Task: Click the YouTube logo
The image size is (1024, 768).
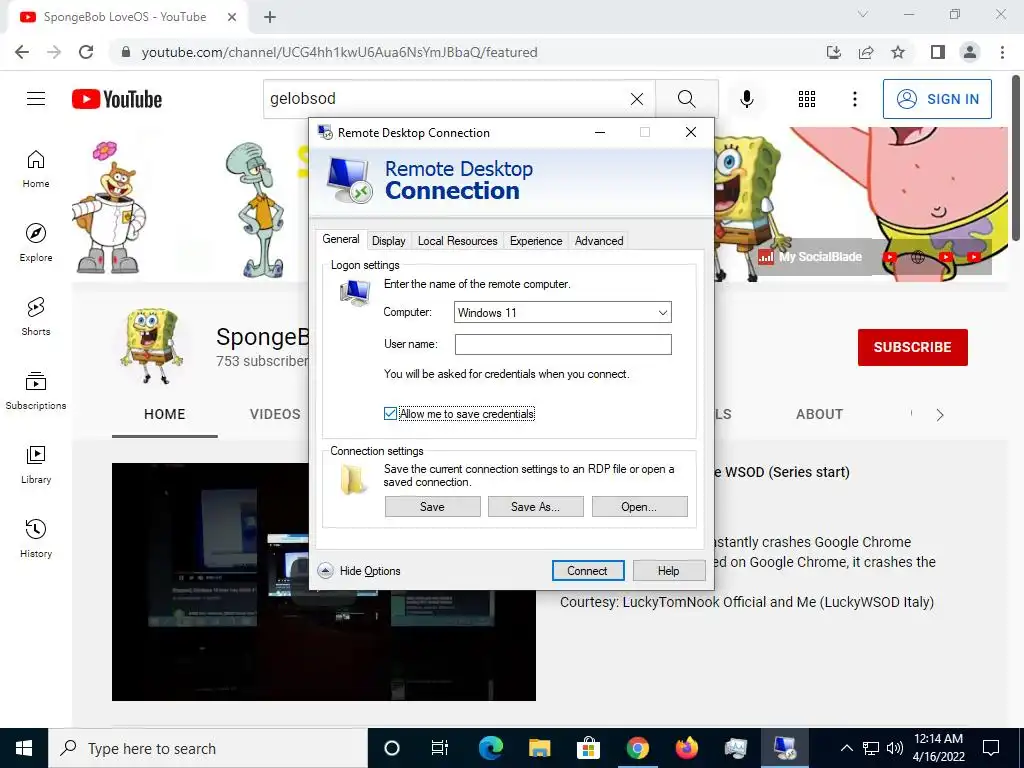Action: (x=117, y=99)
